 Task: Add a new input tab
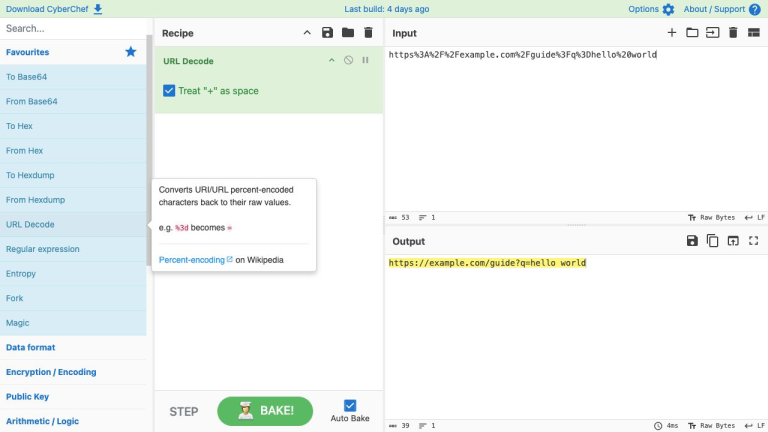coord(672,33)
